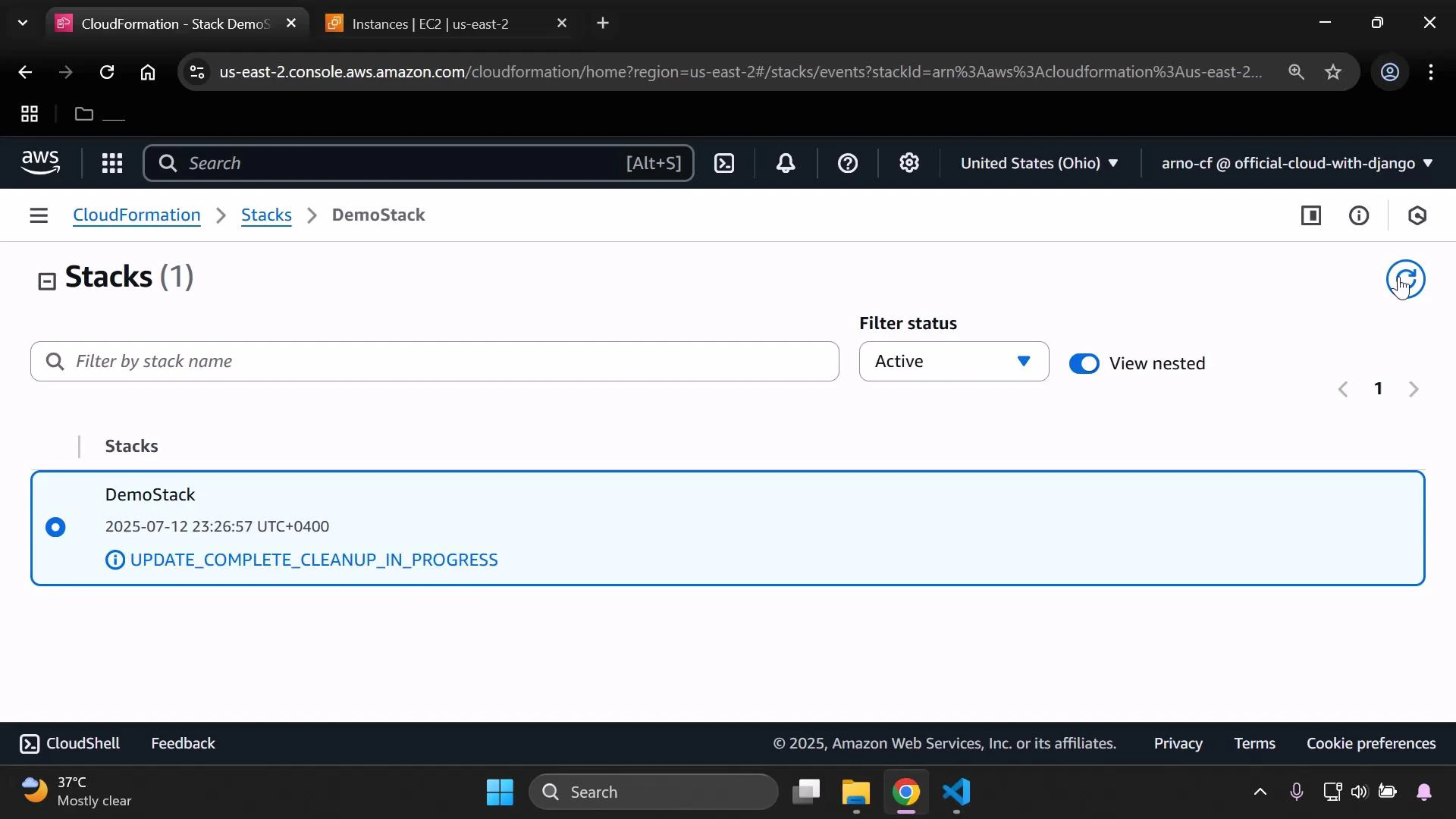Image resolution: width=1456 pixels, height=819 pixels.
Task: Open browser home page
Action: pyautogui.click(x=148, y=72)
